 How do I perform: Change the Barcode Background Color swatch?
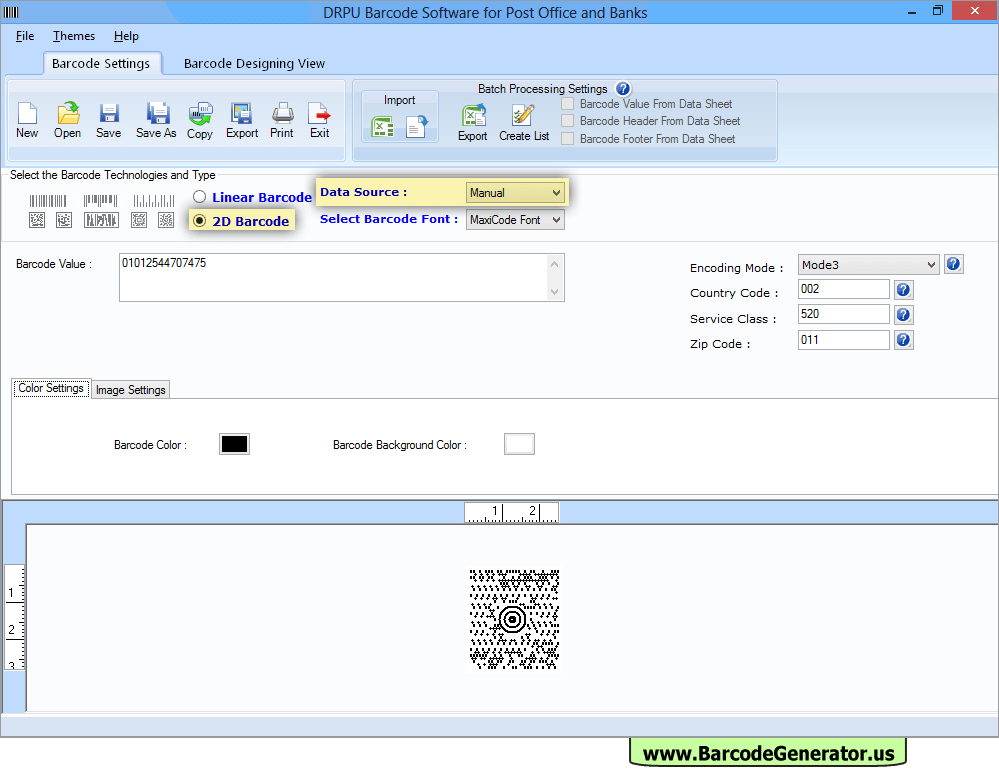519,443
